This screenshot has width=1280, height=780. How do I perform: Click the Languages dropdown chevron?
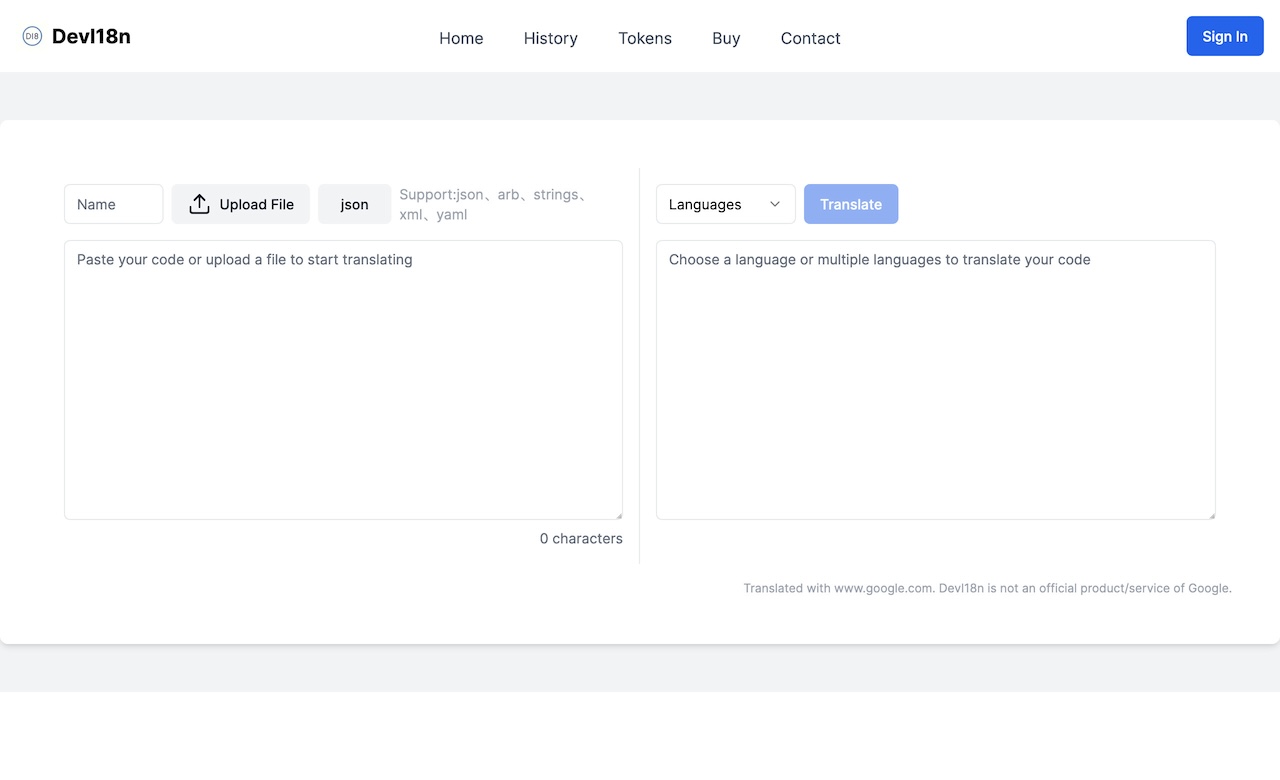coord(775,204)
